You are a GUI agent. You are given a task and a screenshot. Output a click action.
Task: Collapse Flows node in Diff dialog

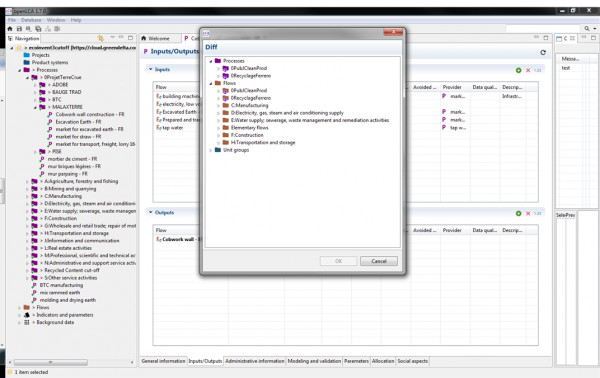tap(211, 83)
